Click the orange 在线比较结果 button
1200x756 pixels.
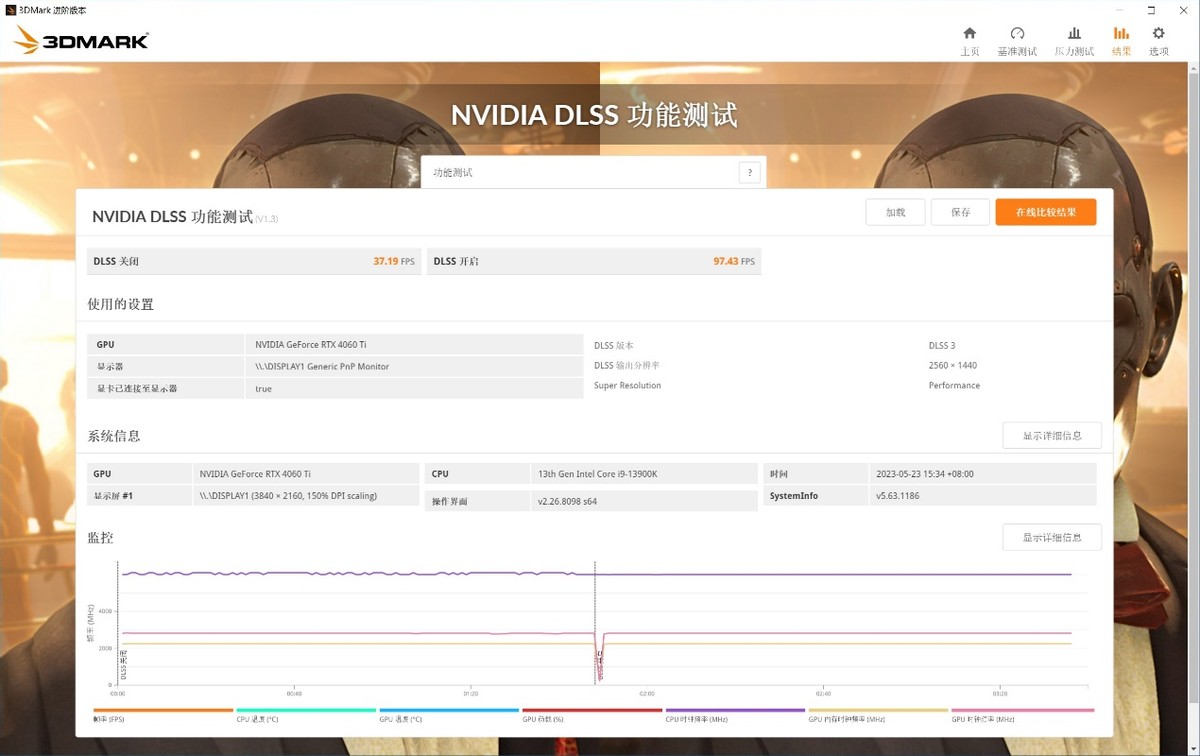[x=1045, y=211]
